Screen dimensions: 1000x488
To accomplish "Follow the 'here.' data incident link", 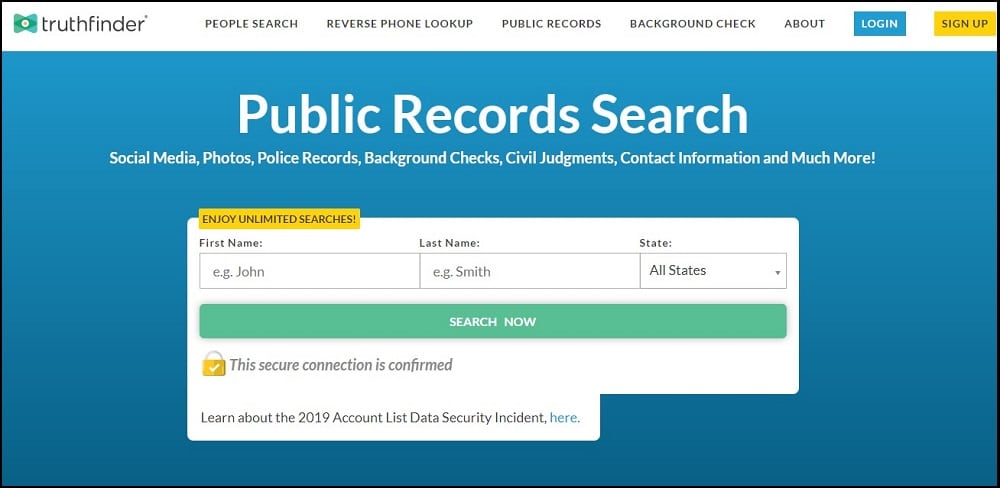I will (564, 418).
